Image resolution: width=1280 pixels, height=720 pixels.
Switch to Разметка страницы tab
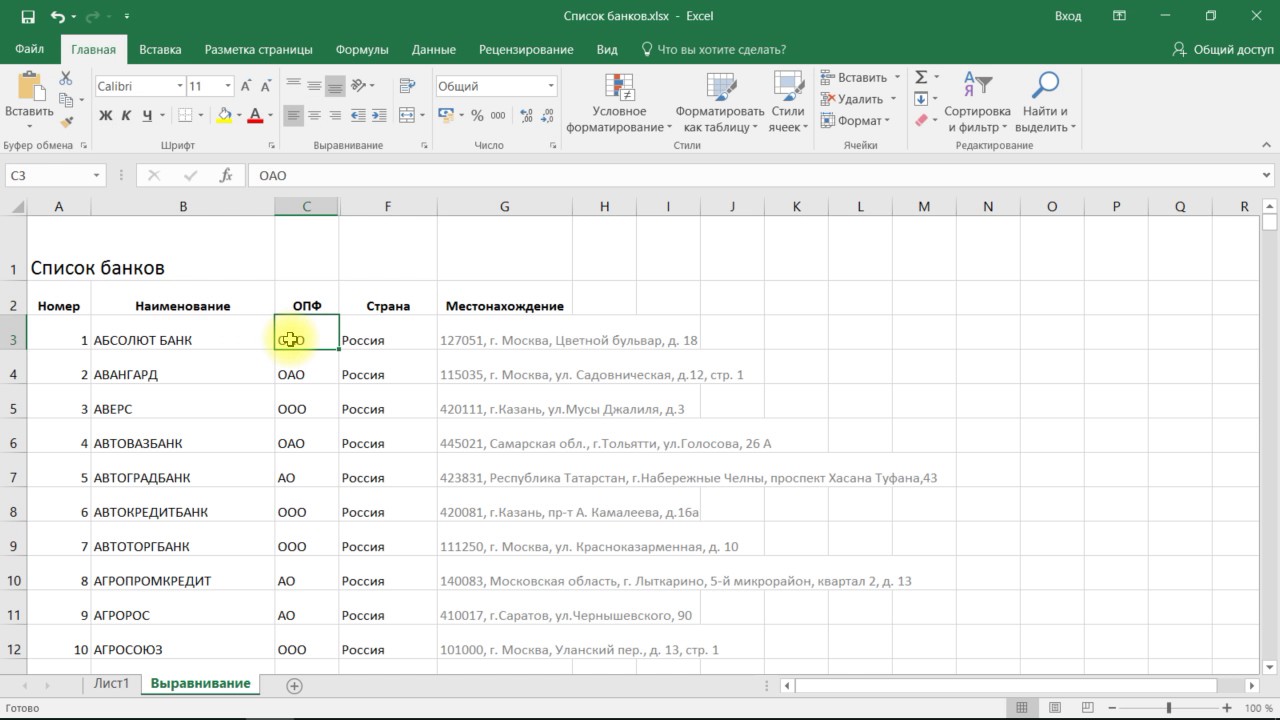258,49
